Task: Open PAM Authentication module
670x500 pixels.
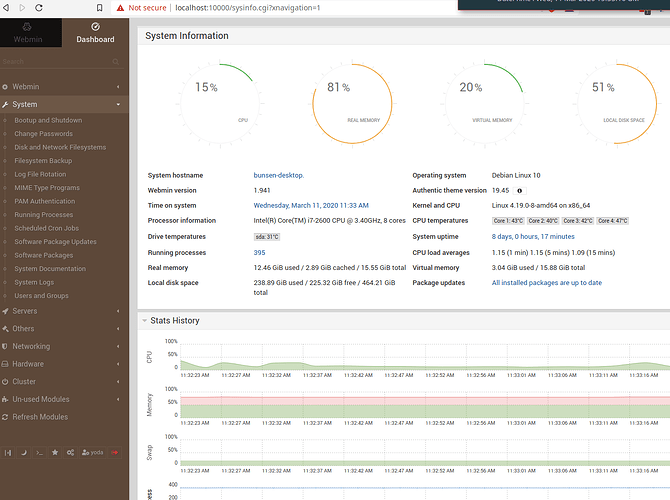Action: pyautogui.click(x=45, y=201)
